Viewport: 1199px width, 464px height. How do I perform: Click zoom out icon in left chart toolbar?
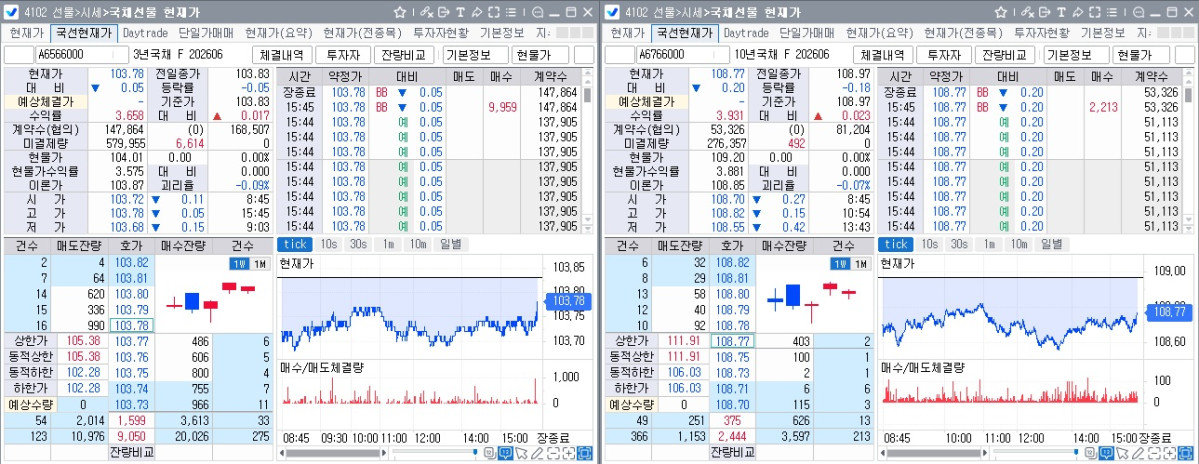tap(553, 453)
